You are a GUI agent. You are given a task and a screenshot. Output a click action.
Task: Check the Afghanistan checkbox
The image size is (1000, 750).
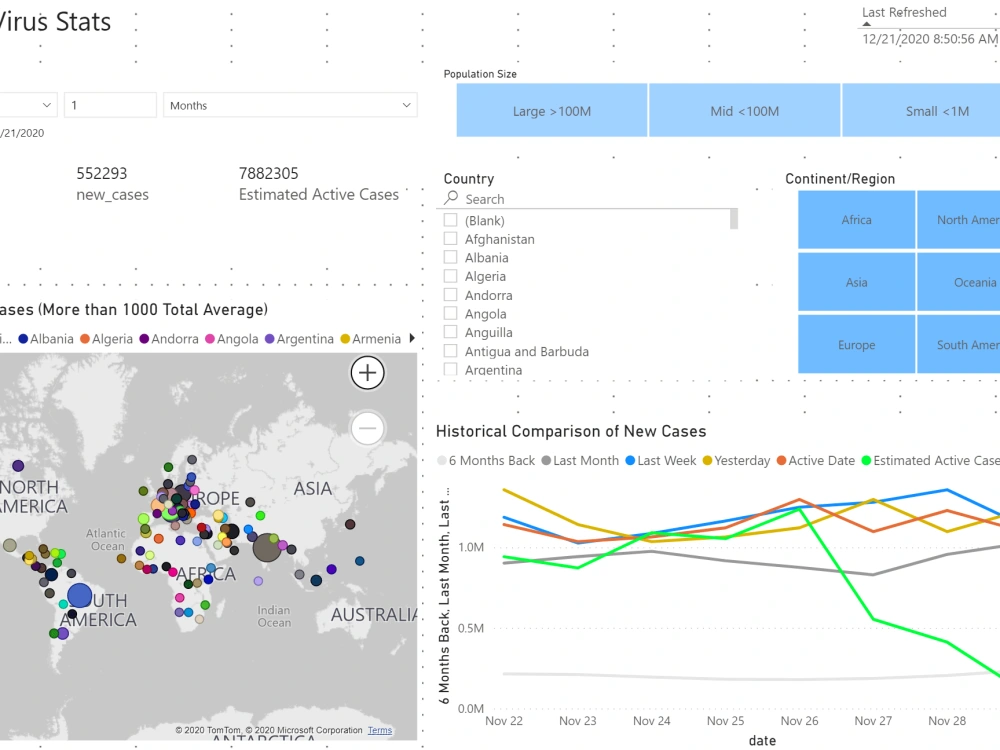point(450,239)
